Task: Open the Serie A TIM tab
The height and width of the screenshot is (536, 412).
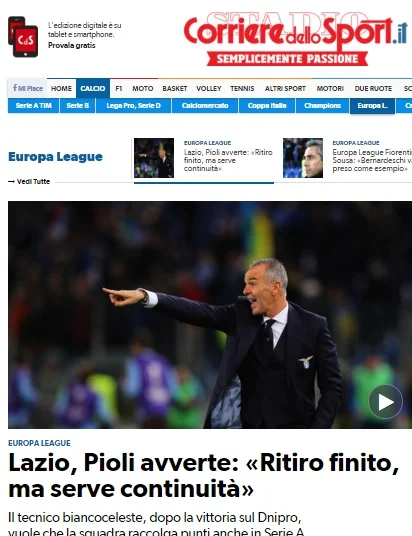Action: tap(34, 106)
